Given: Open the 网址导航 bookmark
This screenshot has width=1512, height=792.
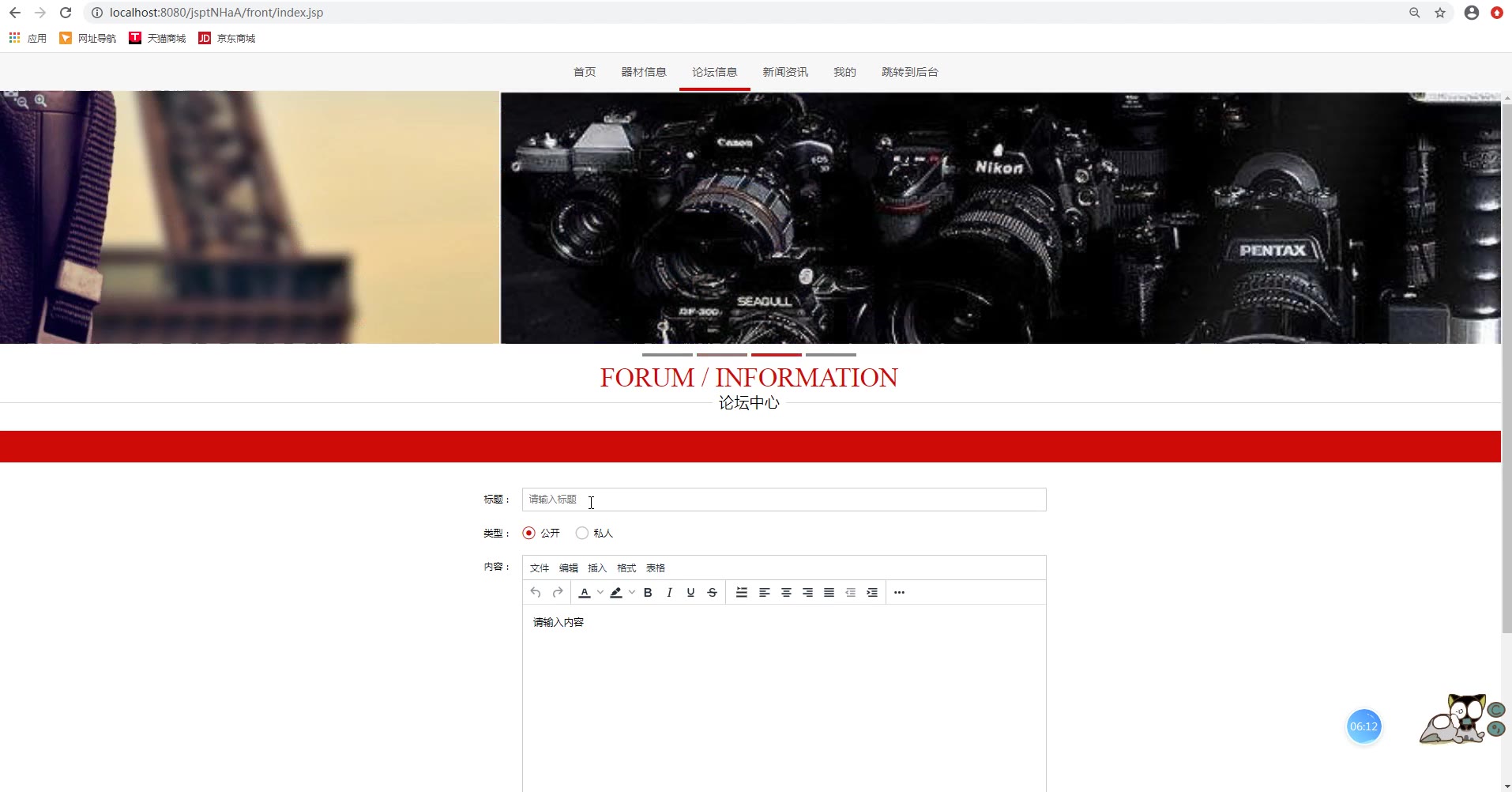Looking at the screenshot, I should [x=88, y=38].
